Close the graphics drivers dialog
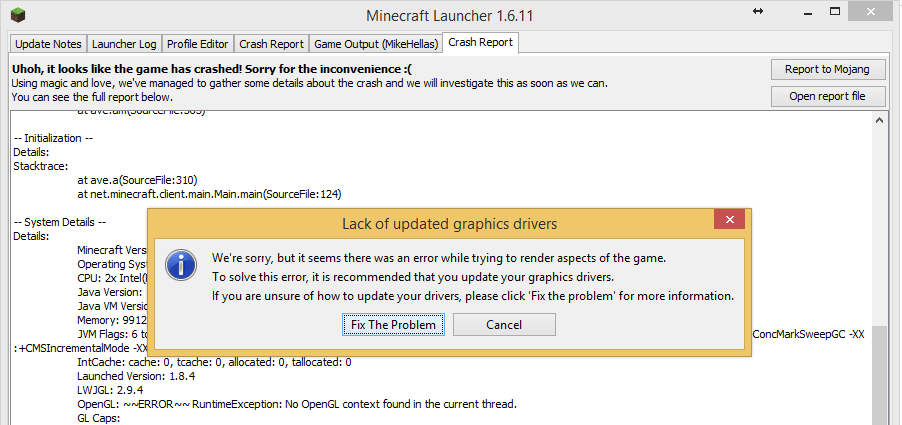The height and width of the screenshot is (425, 902). tap(729, 219)
